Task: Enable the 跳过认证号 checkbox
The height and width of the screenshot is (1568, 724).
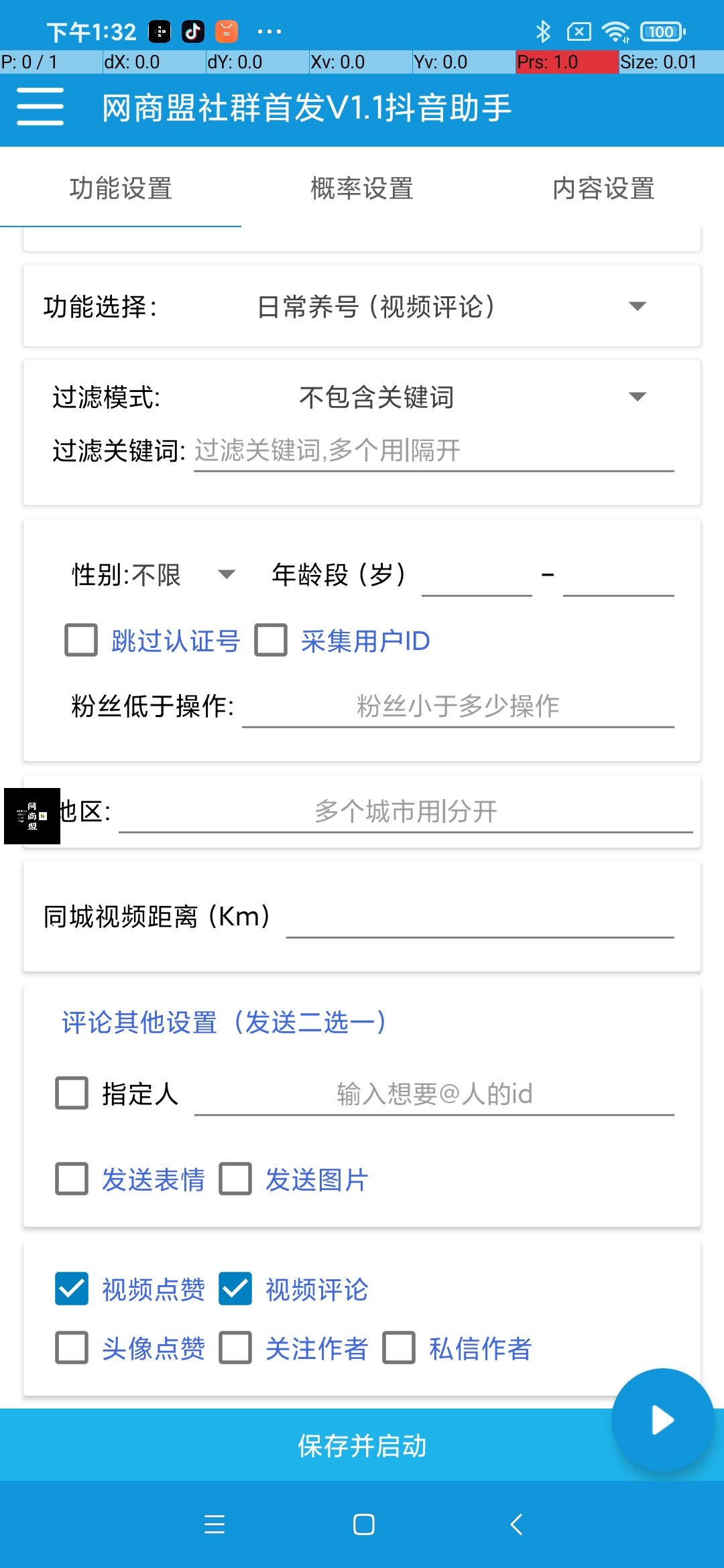Action: pyautogui.click(x=80, y=641)
